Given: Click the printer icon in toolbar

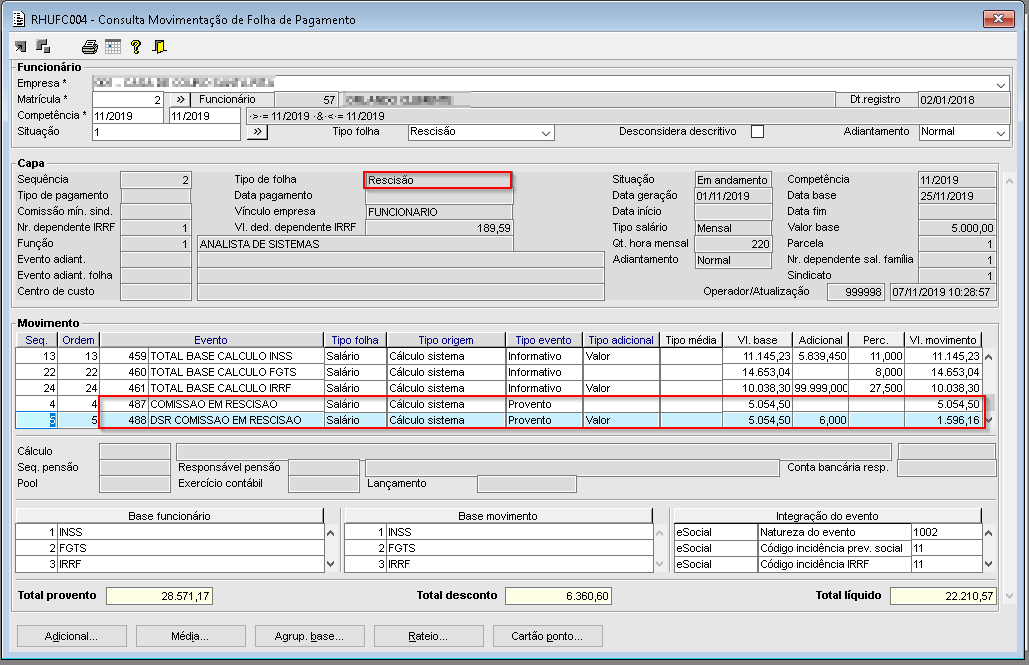Looking at the screenshot, I should point(90,46).
